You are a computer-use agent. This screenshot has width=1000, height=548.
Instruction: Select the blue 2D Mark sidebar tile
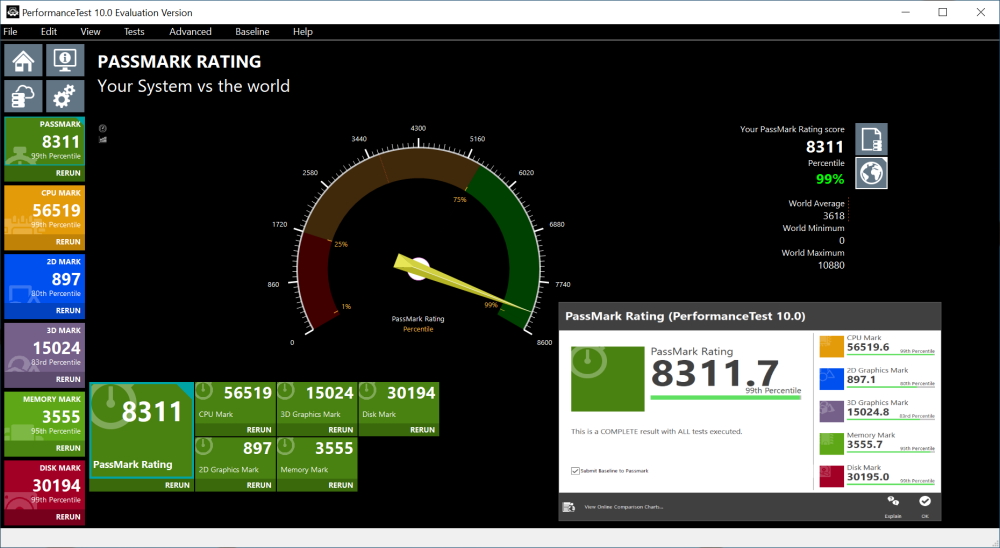click(x=43, y=281)
